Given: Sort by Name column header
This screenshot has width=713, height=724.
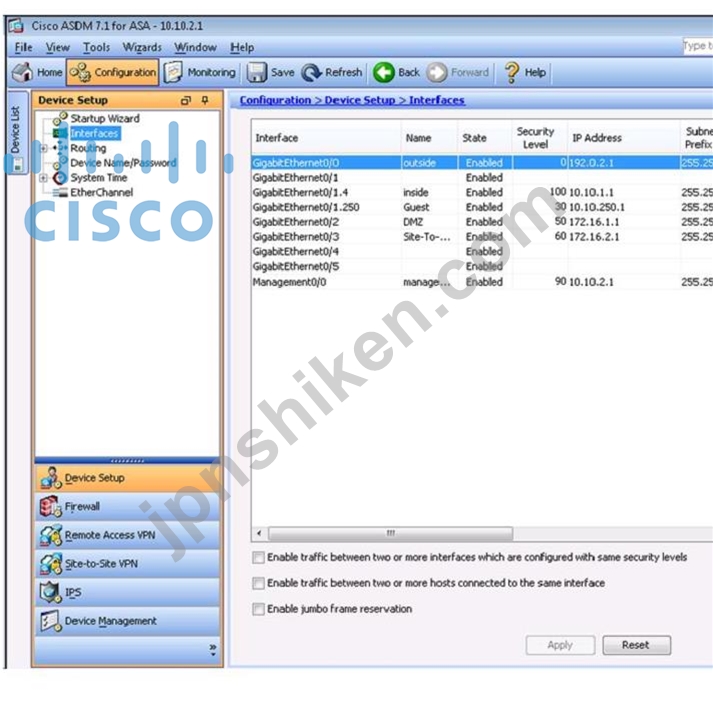Looking at the screenshot, I should pyautogui.click(x=429, y=138).
